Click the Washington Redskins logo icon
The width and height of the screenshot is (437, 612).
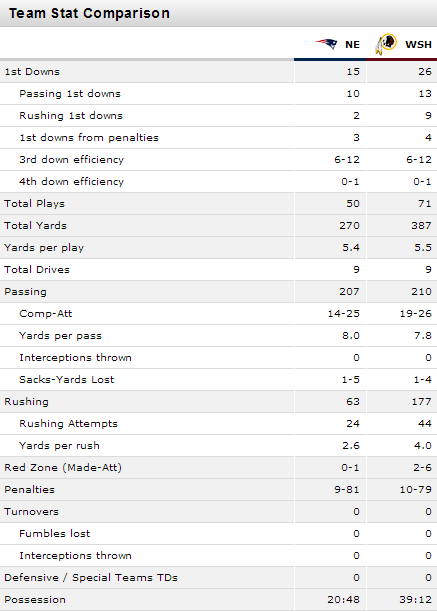[386, 44]
